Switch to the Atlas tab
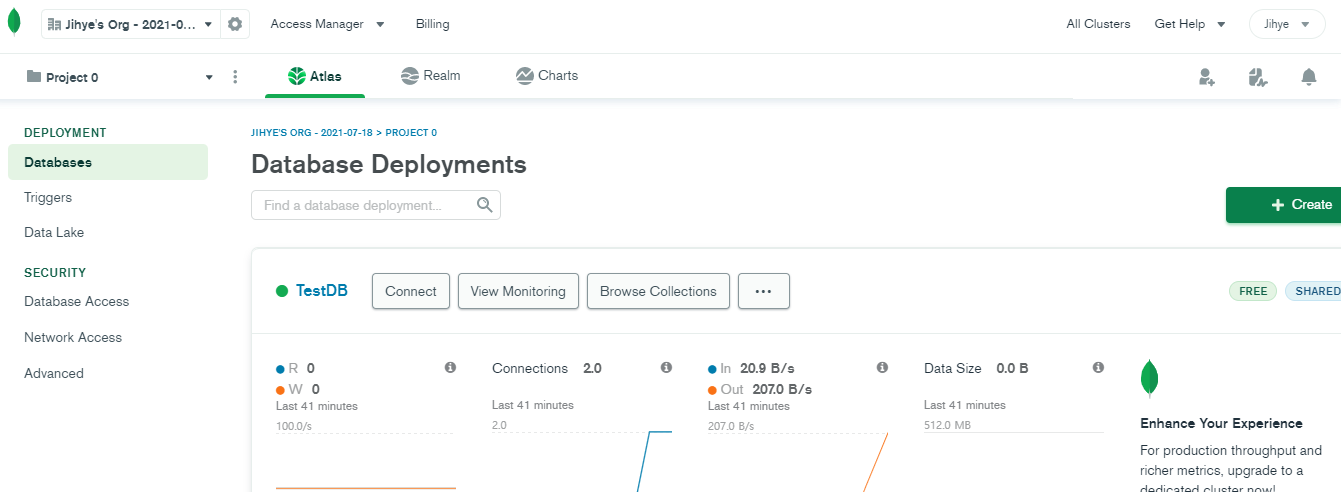The image size is (1341, 492). click(315, 76)
